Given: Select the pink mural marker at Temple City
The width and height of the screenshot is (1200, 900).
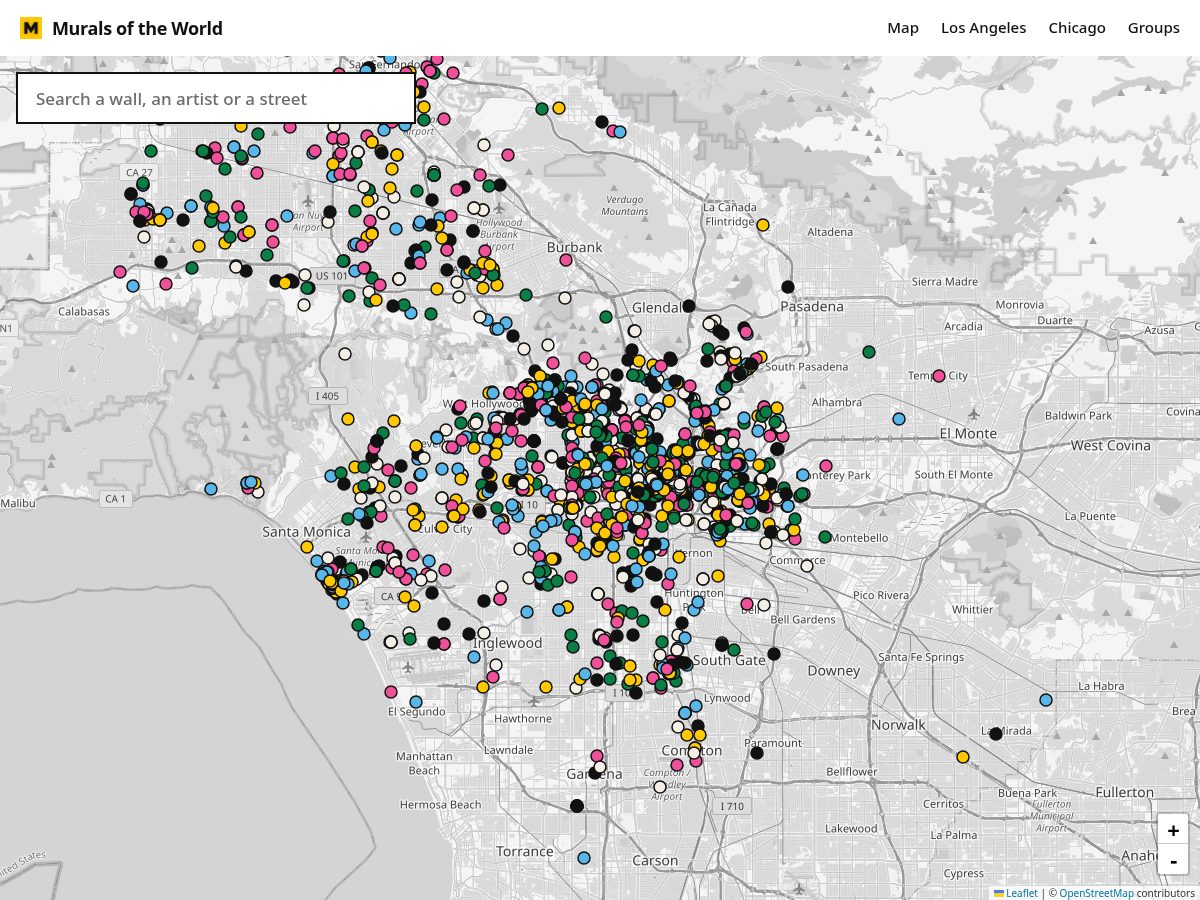Looking at the screenshot, I should point(939,376).
